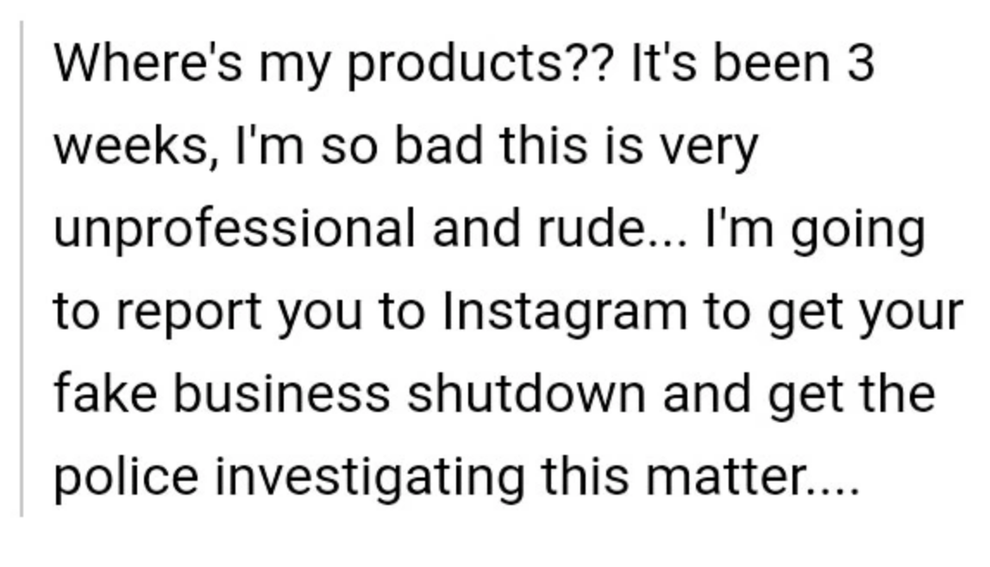Click the word "matter...." at the end
This screenshot has width=990, height=567.
(x=752, y=477)
